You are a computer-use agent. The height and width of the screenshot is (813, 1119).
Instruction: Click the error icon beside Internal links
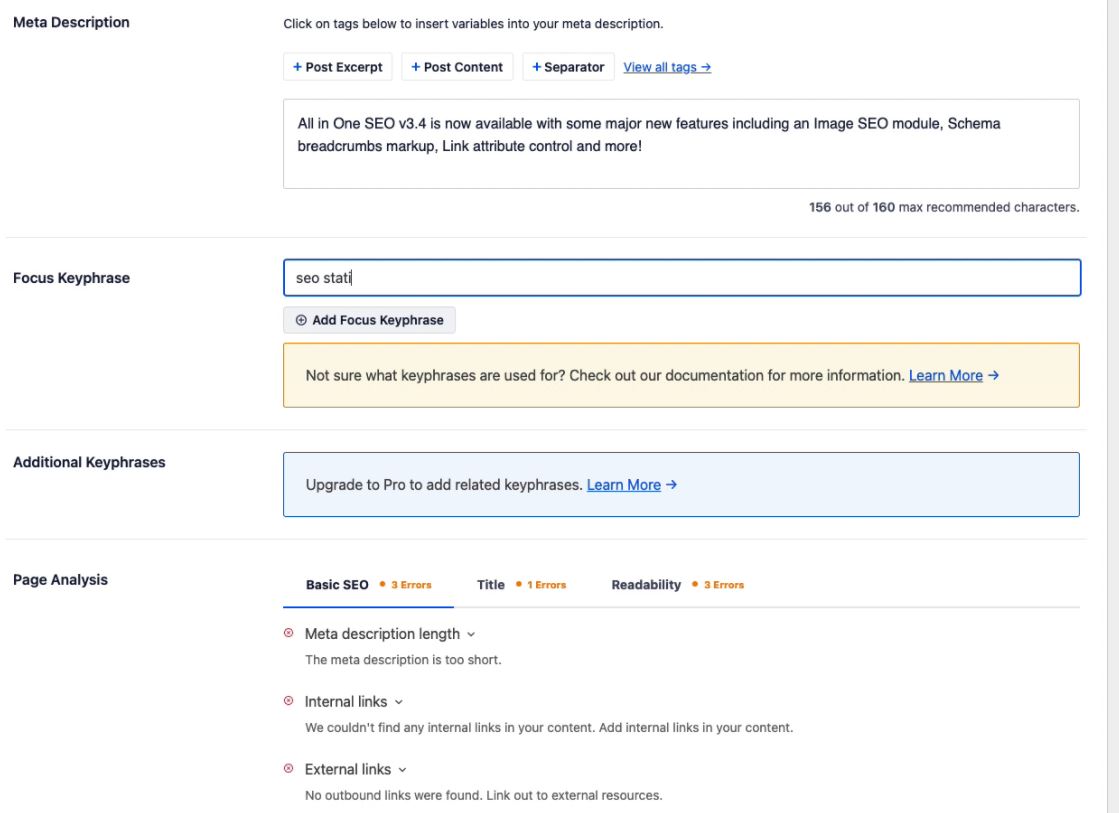pyautogui.click(x=290, y=701)
